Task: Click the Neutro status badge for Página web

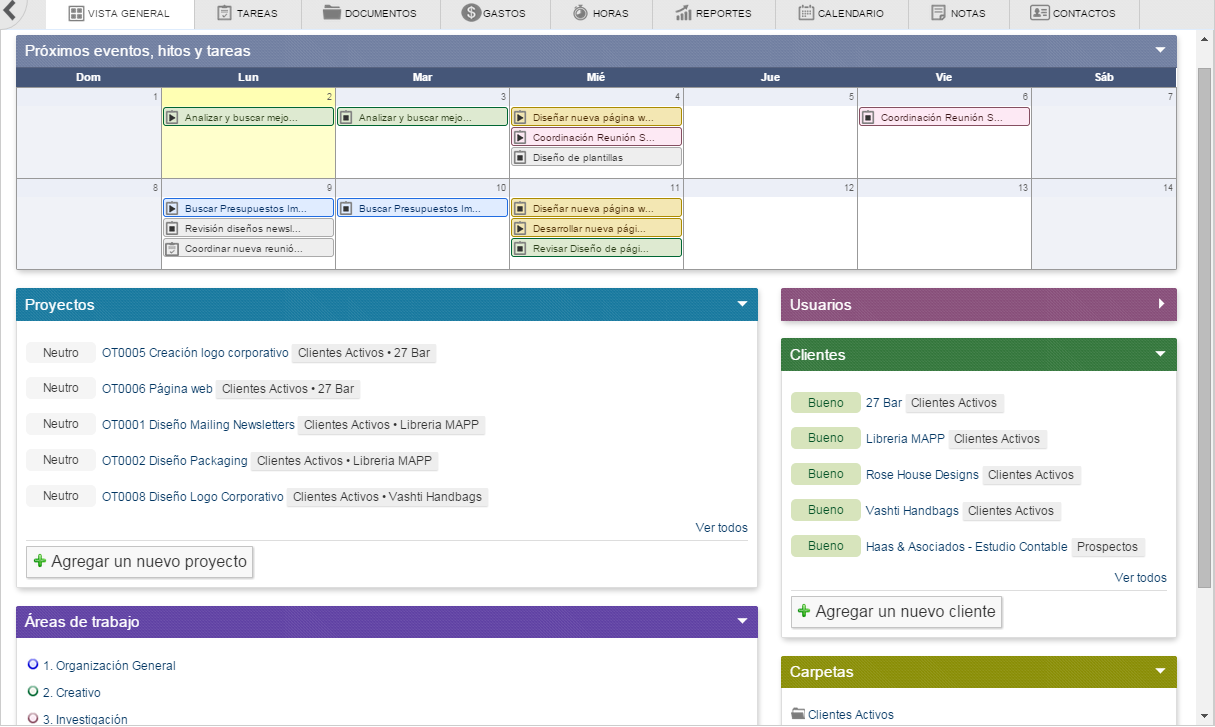Action: click(x=61, y=388)
